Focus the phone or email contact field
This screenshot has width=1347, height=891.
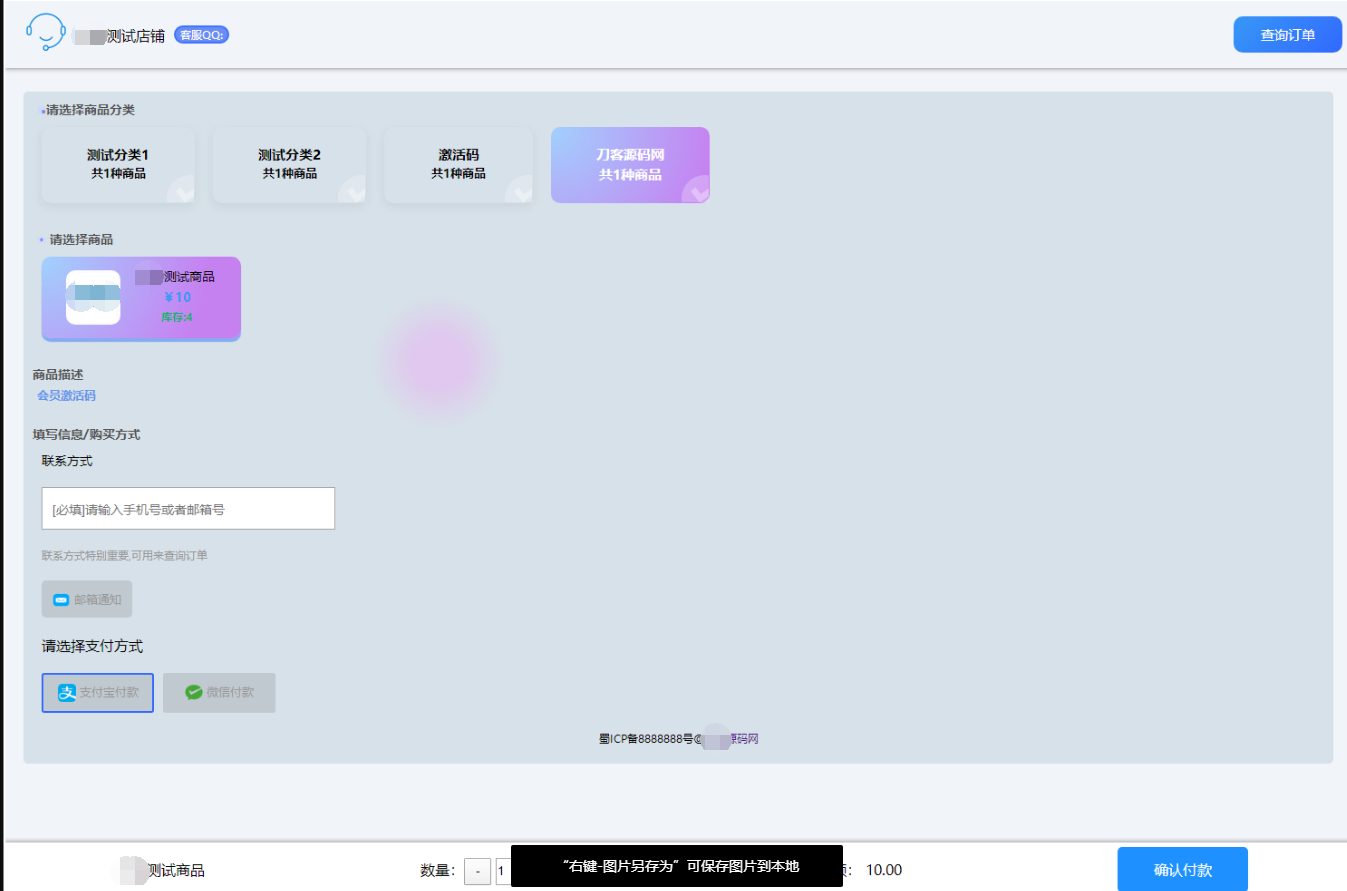pyautogui.click(x=188, y=509)
